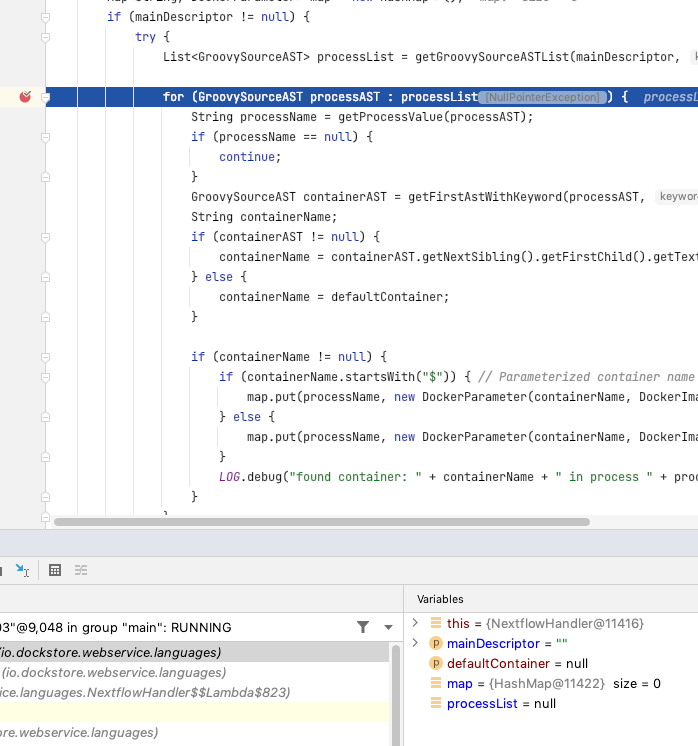The width and height of the screenshot is (698, 746).
Task: Open the Variables panel tab
Action: (440, 599)
